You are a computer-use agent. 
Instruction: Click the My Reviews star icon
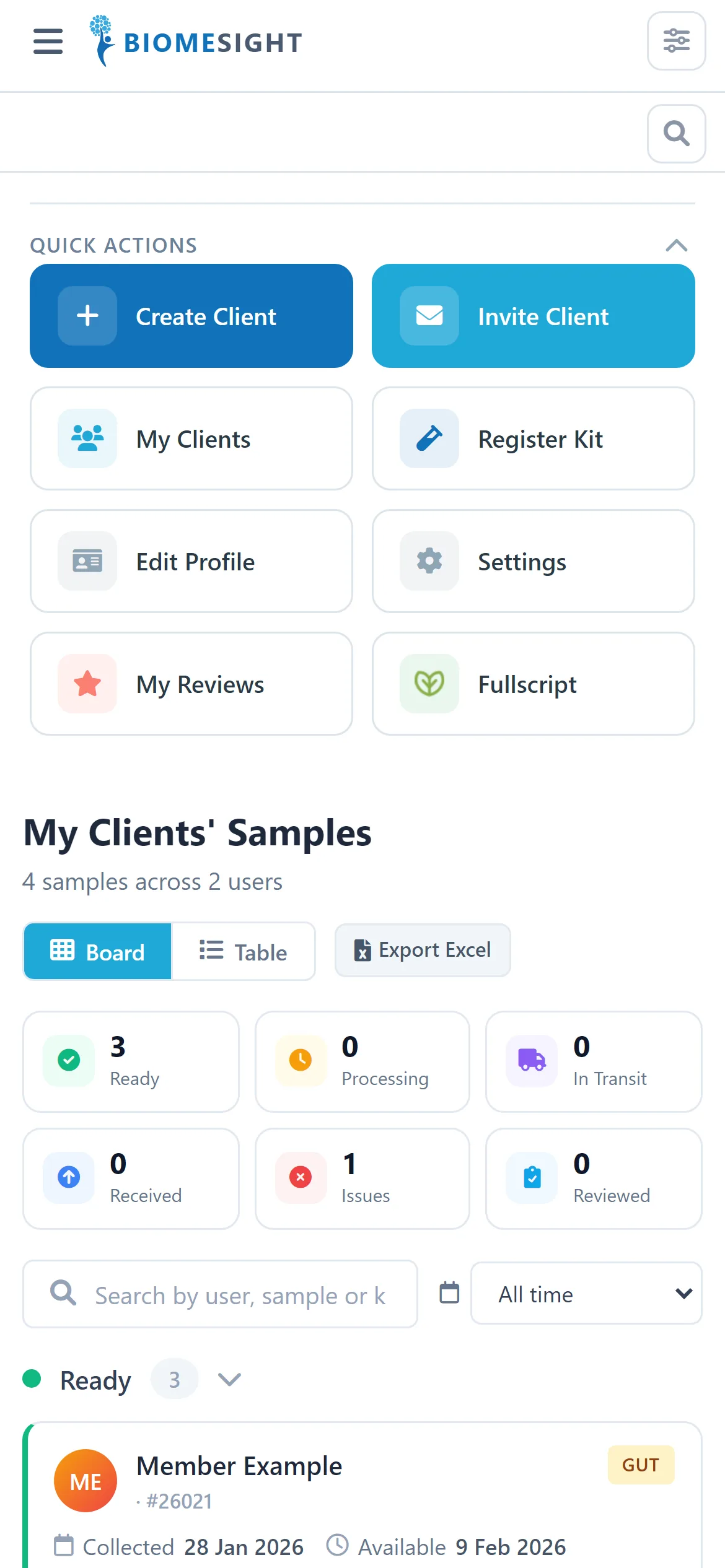tap(87, 684)
